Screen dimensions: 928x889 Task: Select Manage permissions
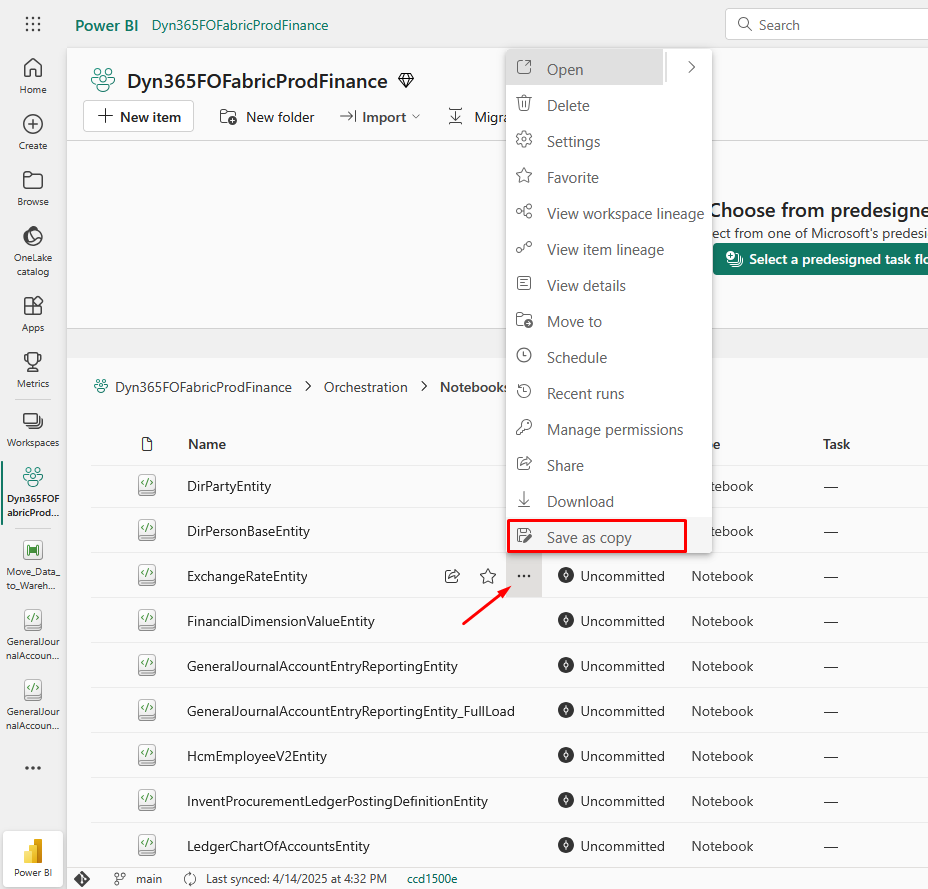[x=609, y=430]
